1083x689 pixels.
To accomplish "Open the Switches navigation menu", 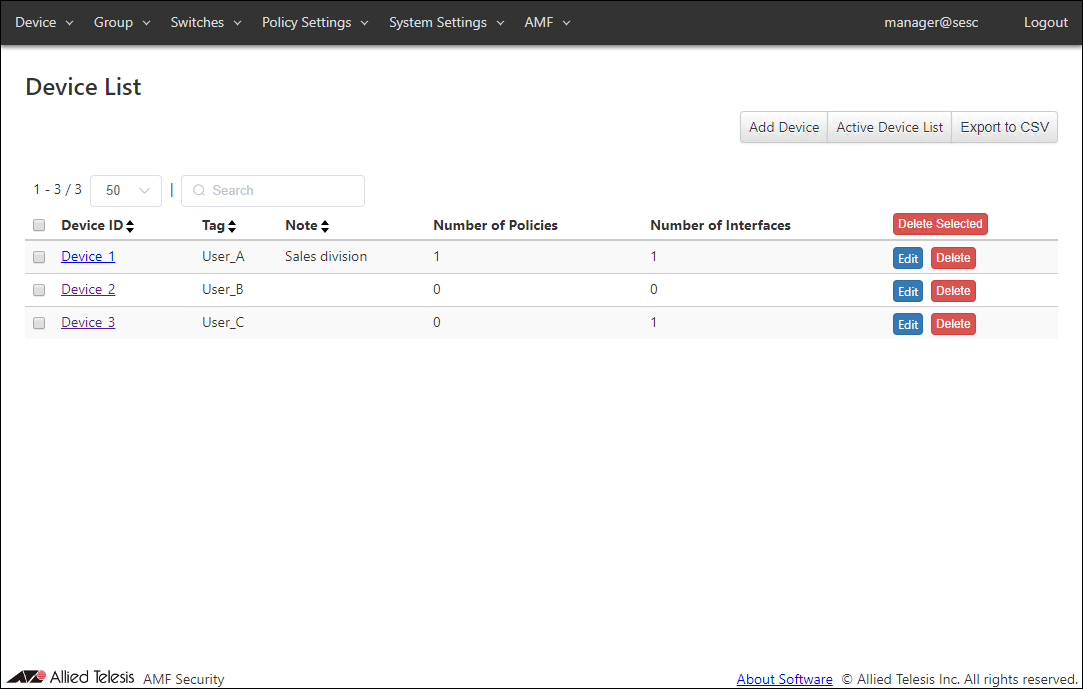I will [x=206, y=22].
